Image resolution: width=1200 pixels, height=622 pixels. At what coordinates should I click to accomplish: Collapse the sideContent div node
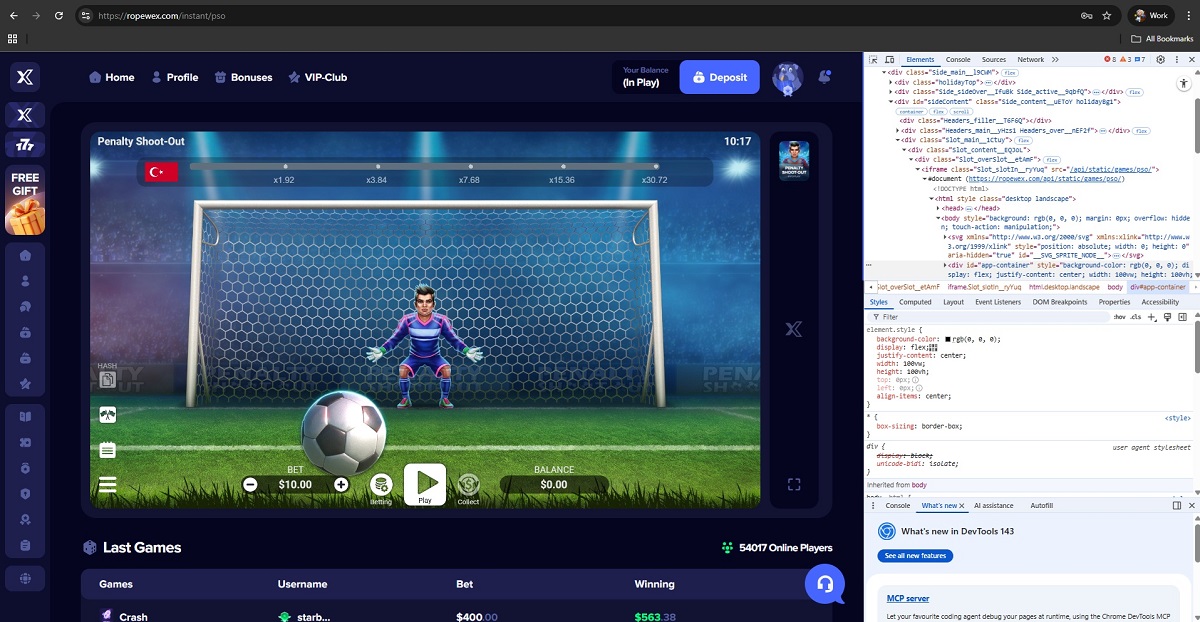click(891, 101)
